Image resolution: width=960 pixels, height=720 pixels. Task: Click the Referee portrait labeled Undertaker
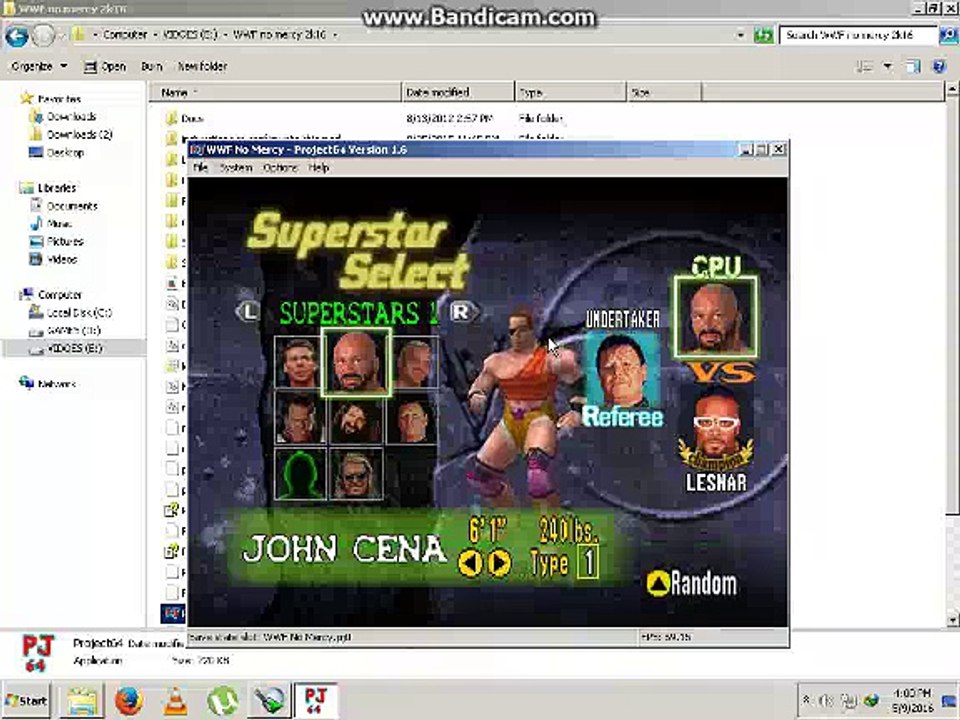tap(623, 372)
